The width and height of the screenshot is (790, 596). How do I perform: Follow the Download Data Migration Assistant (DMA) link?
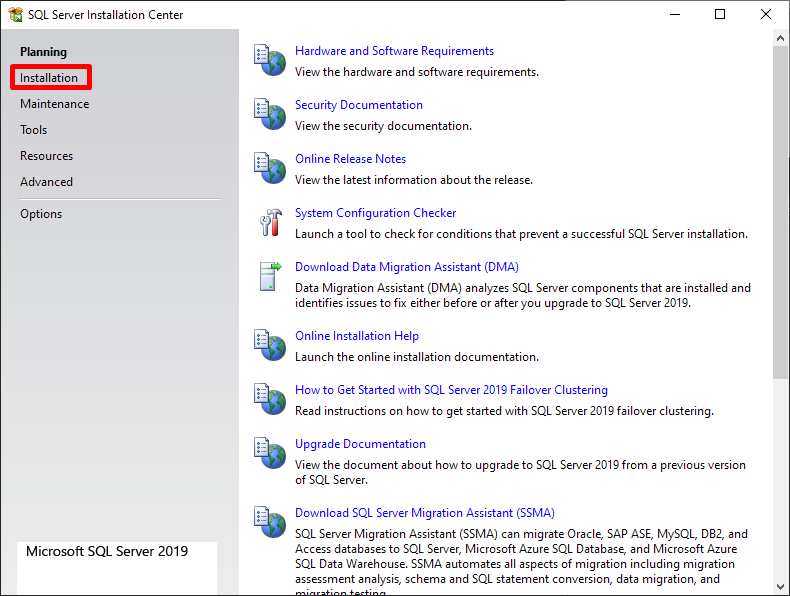(x=406, y=267)
